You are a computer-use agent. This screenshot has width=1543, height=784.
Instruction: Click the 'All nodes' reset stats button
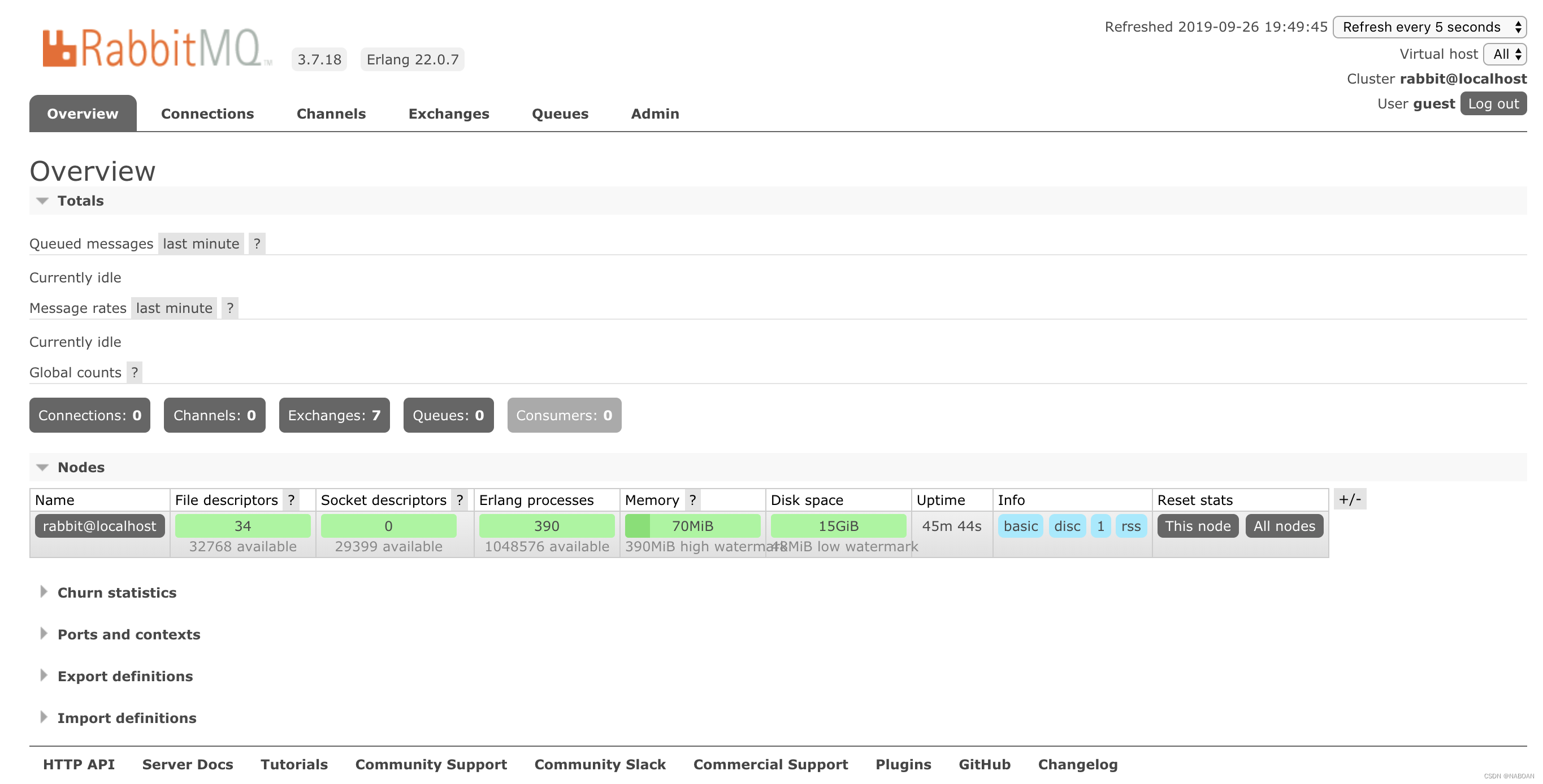(x=1285, y=525)
